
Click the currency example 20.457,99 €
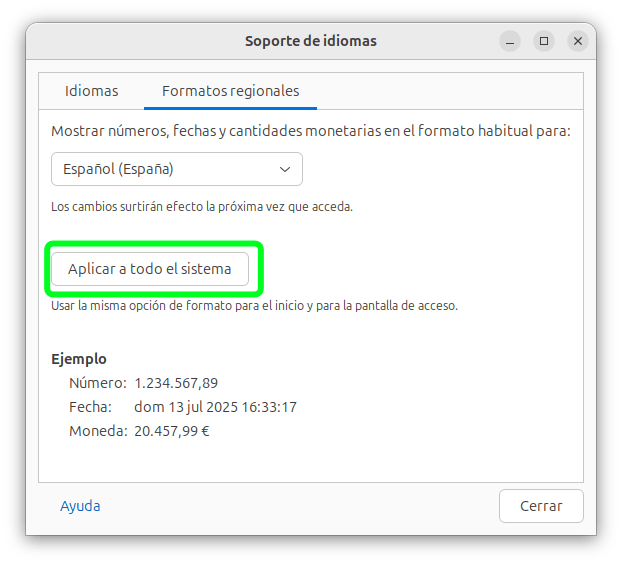pyautogui.click(x=172, y=431)
